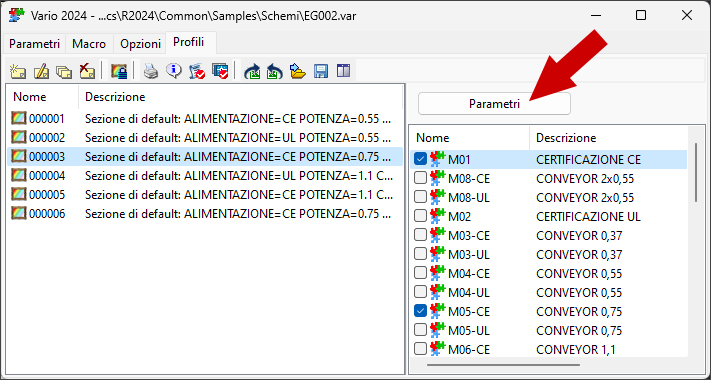This screenshot has height=380, width=711.
Task: Click the profile icon beside 000004
Action: (19, 175)
